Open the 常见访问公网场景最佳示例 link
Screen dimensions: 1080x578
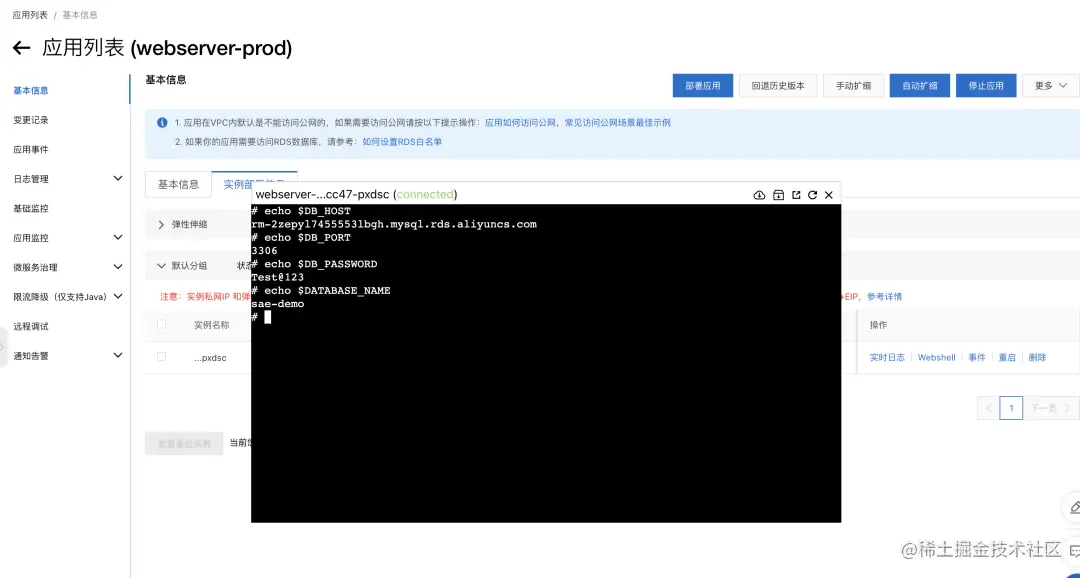click(x=617, y=123)
